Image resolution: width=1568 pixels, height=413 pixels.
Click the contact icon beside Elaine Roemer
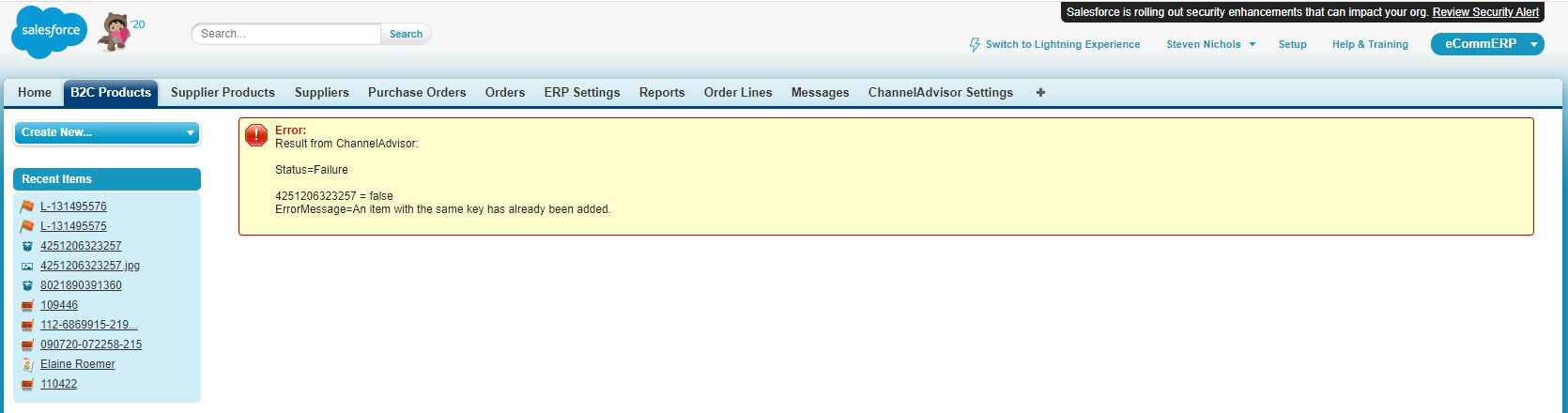click(x=27, y=364)
